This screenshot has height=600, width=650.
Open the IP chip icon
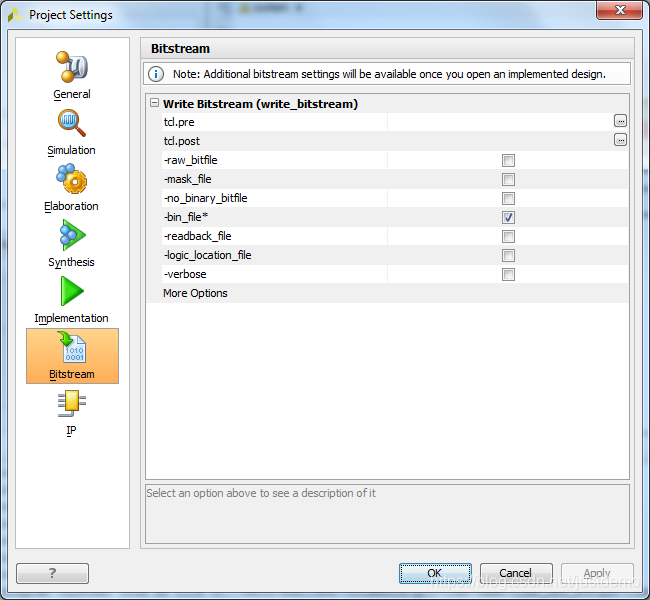click(x=72, y=403)
